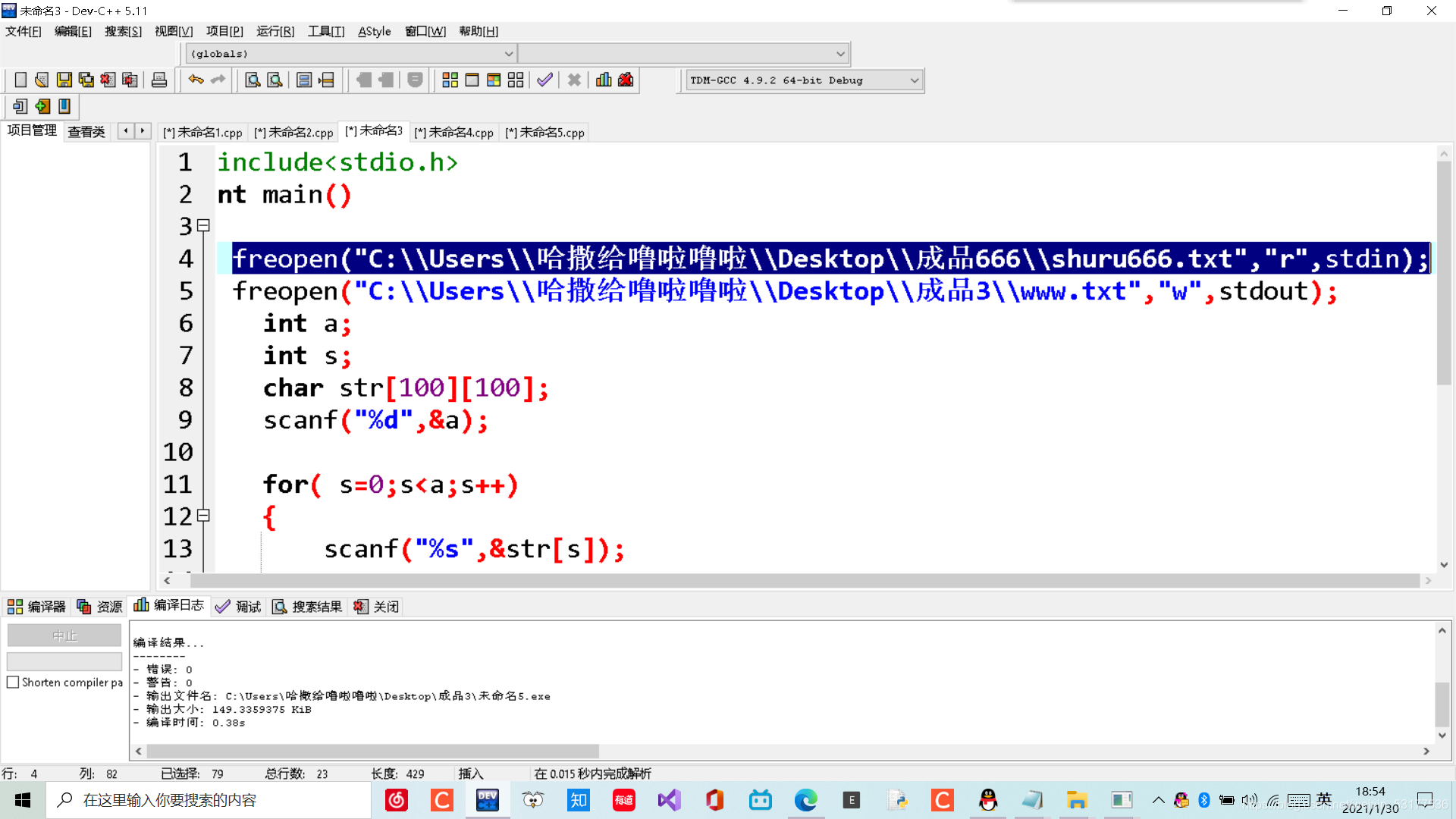This screenshot has width=1456, height=819.
Task: Click the Save file toolbar icon
Action: (x=64, y=80)
